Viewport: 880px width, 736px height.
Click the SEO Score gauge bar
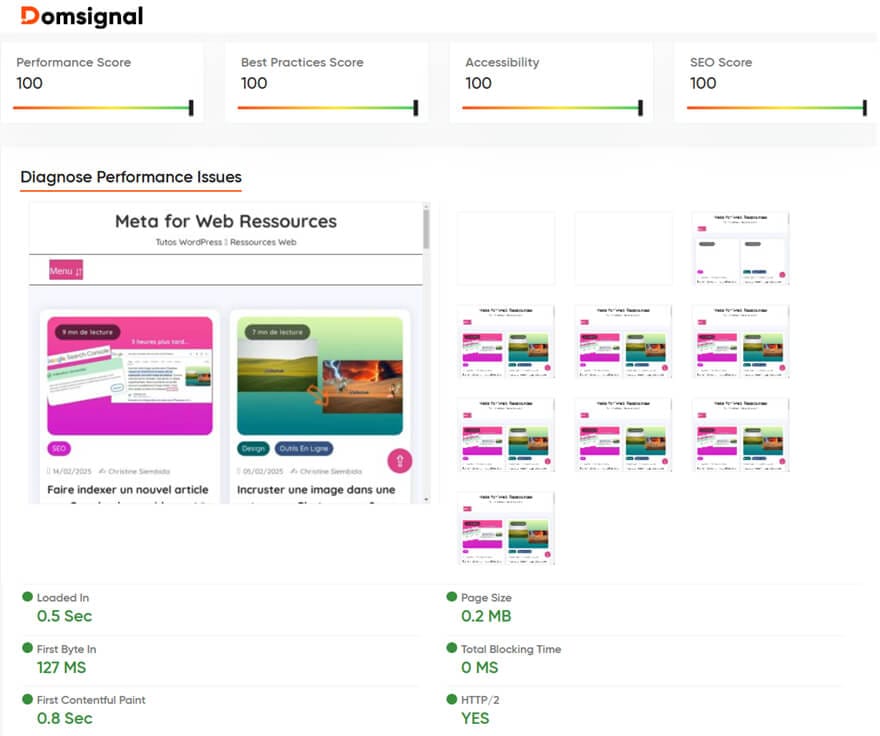coord(777,107)
